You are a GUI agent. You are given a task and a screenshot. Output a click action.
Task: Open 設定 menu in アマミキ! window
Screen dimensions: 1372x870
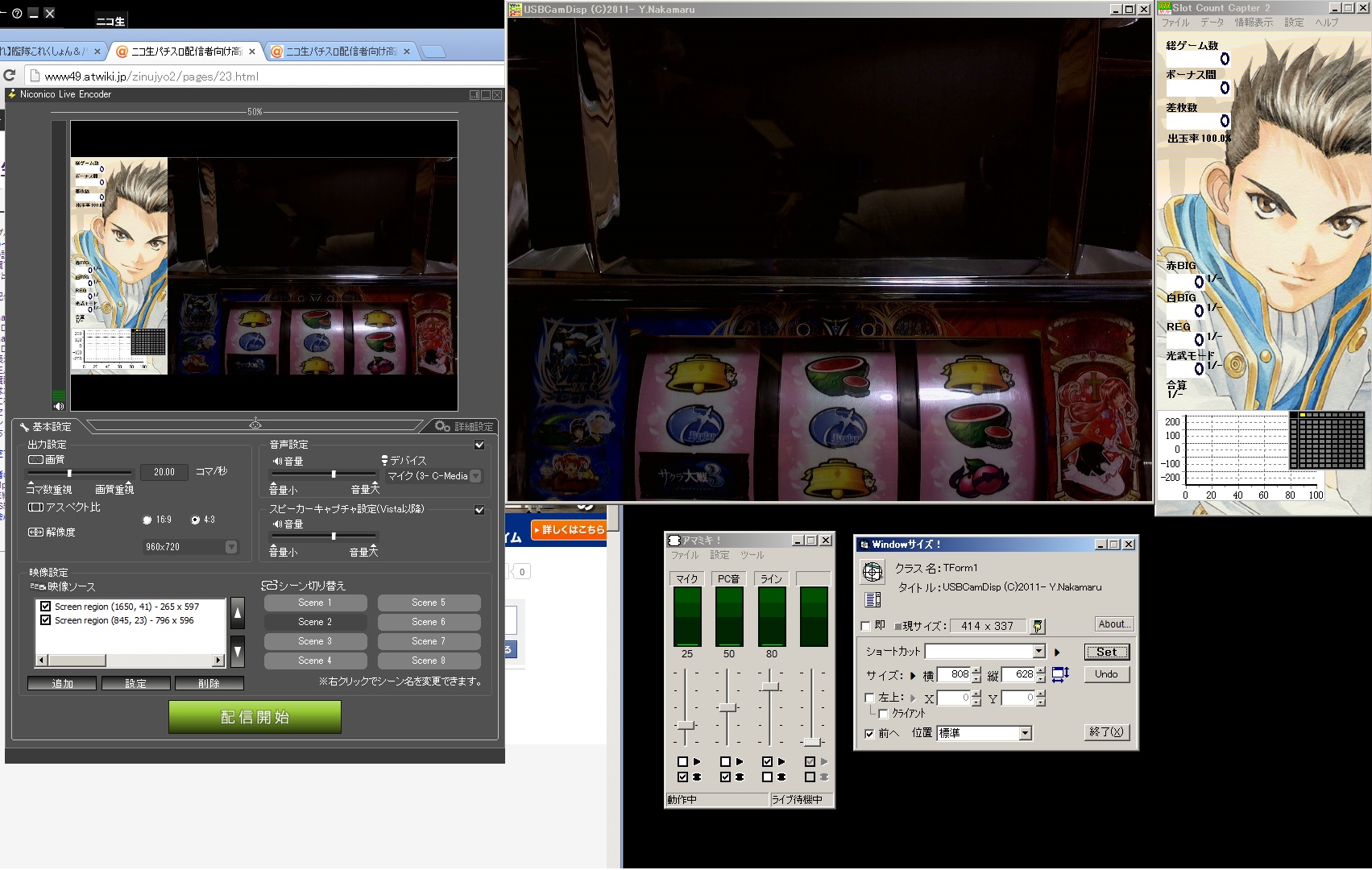point(719,555)
